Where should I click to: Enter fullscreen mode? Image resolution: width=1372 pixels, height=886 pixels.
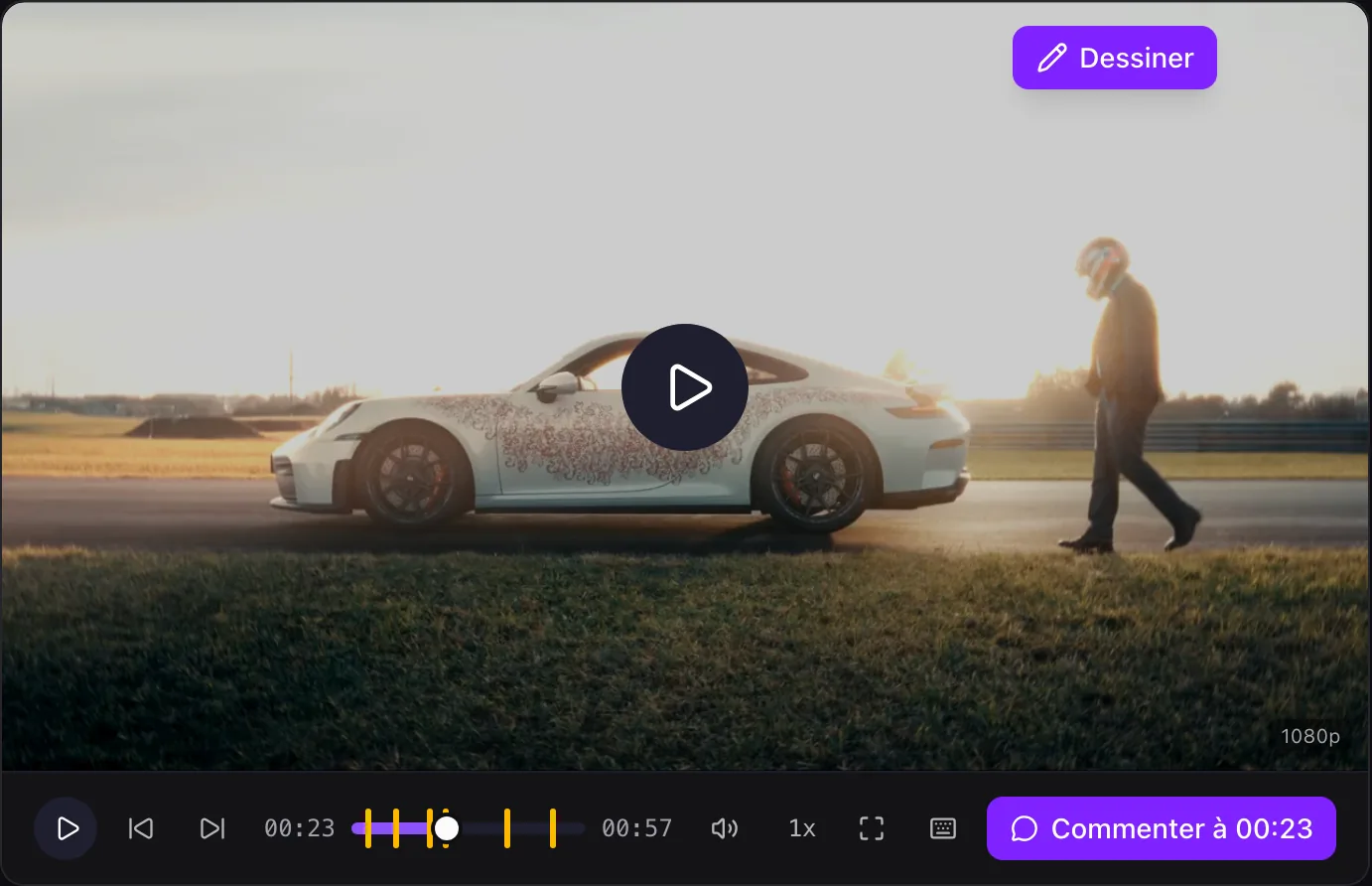click(872, 828)
